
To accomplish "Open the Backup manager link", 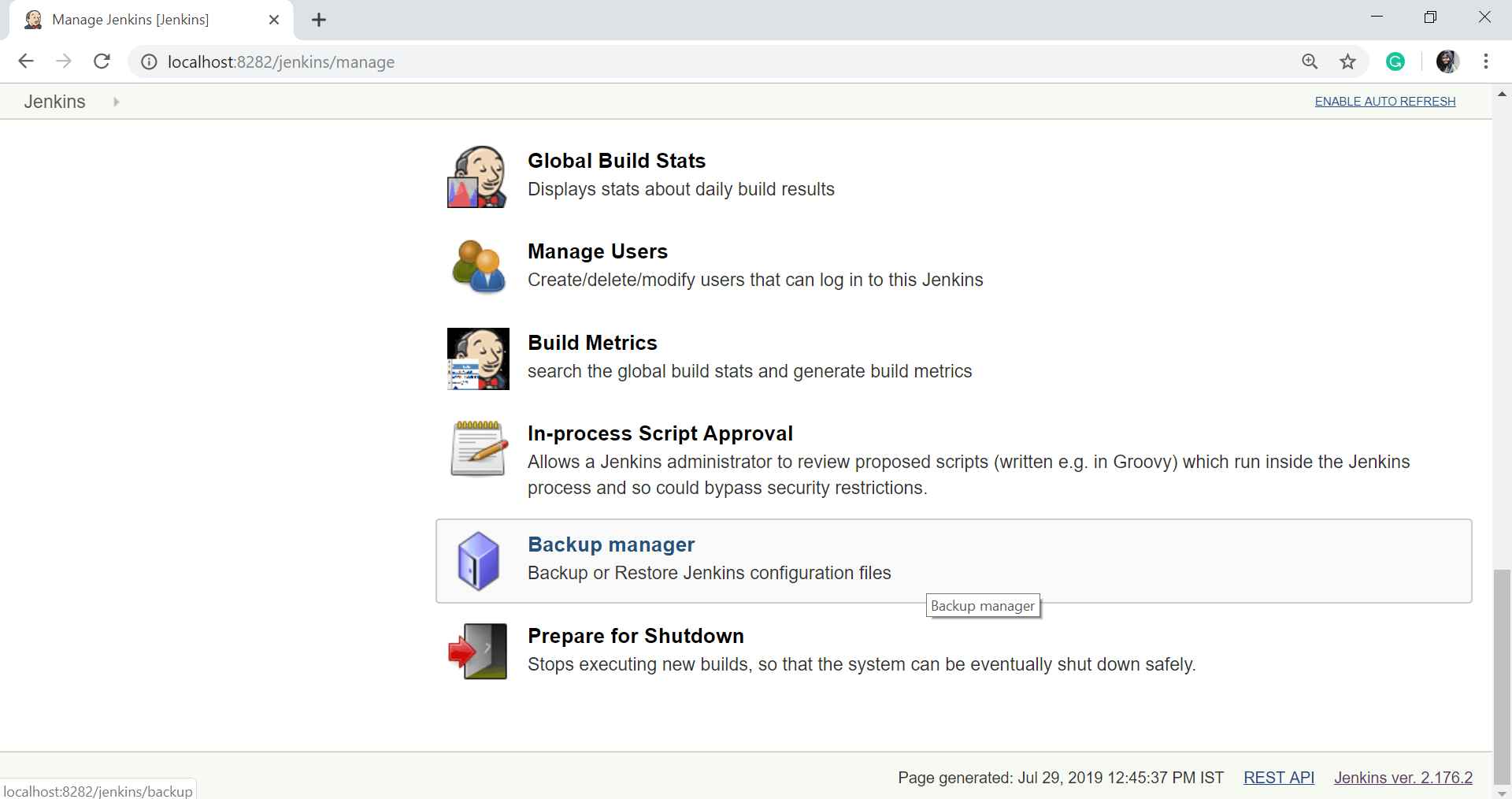I will click(611, 544).
